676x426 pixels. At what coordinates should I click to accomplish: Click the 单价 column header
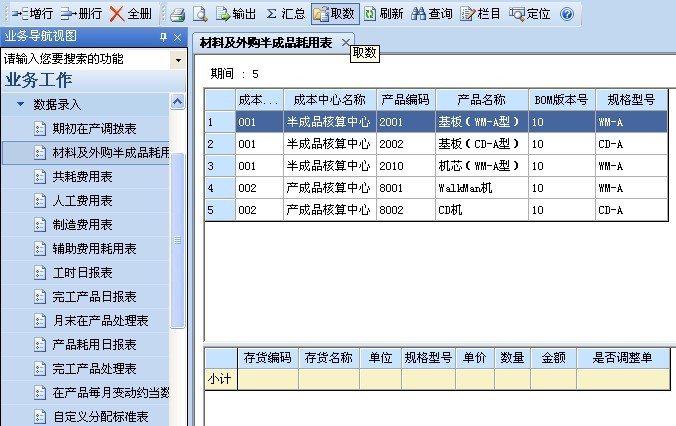pos(475,358)
